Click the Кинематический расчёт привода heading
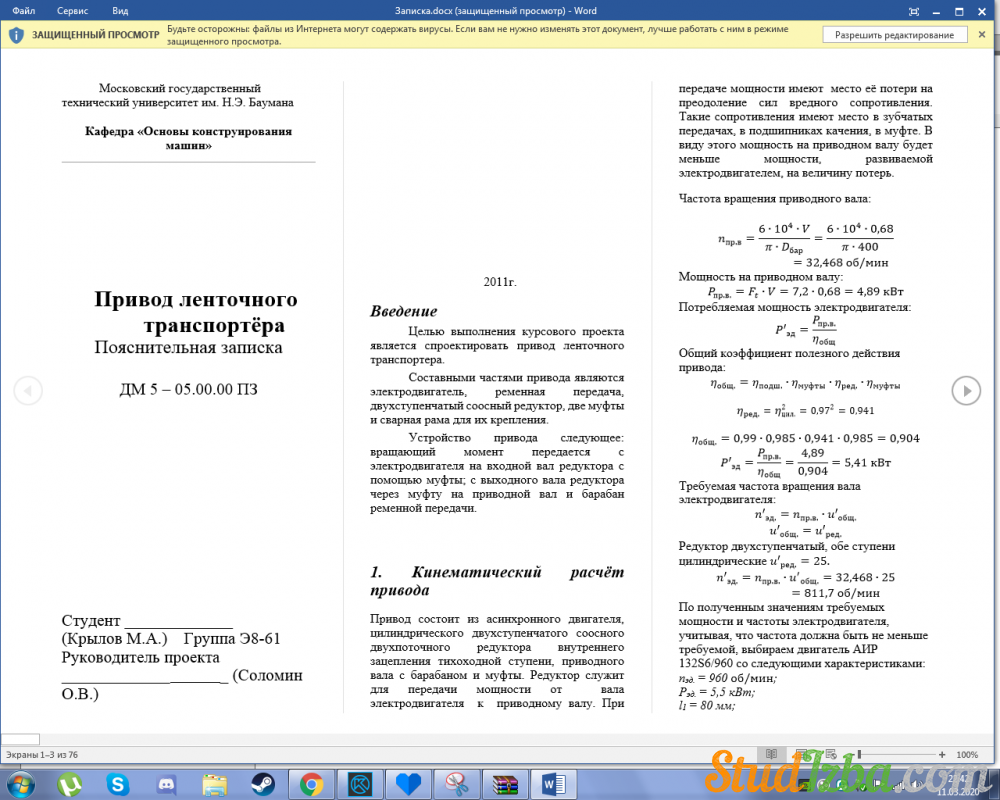This screenshot has height=800, width=1000. (x=497, y=581)
